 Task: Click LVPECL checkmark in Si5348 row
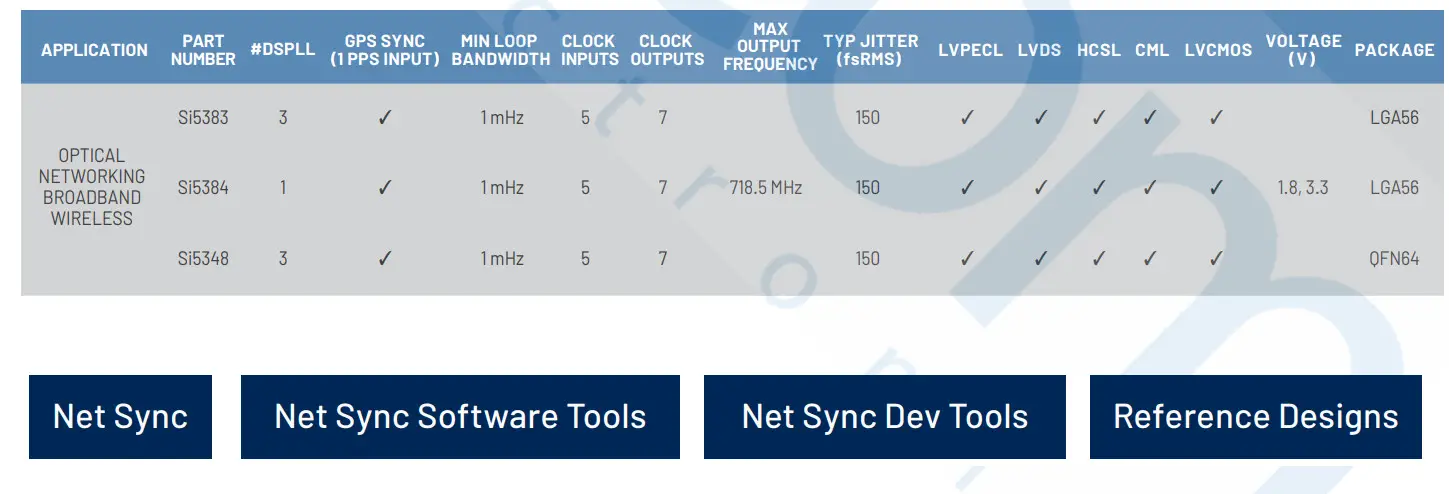coord(967,258)
